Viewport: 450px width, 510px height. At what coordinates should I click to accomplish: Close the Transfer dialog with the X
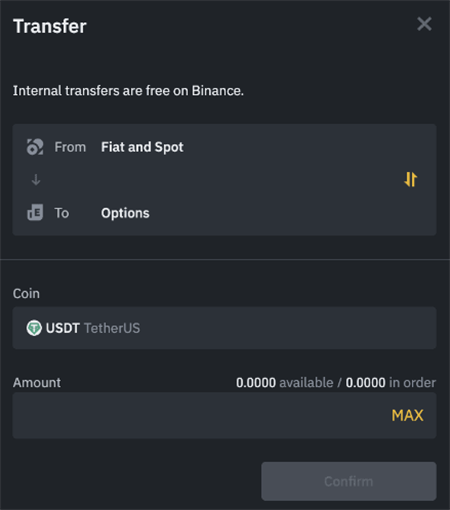(x=424, y=24)
